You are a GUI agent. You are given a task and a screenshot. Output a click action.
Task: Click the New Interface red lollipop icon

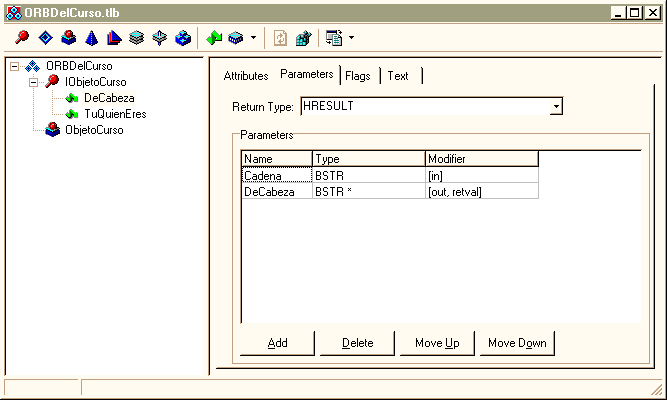pyautogui.click(x=22, y=38)
